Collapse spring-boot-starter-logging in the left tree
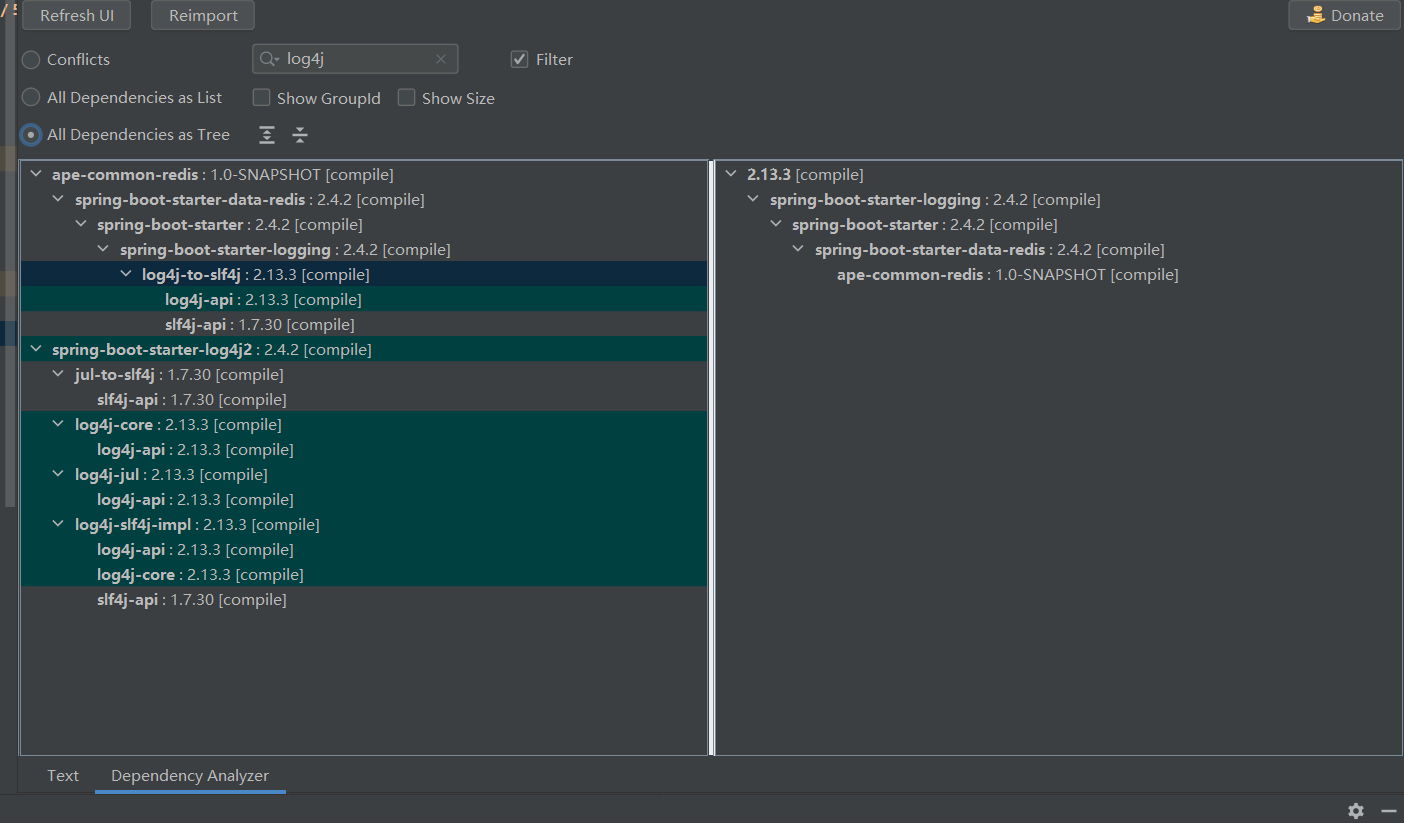Image resolution: width=1404 pixels, height=823 pixels. click(x=104, y=249)
